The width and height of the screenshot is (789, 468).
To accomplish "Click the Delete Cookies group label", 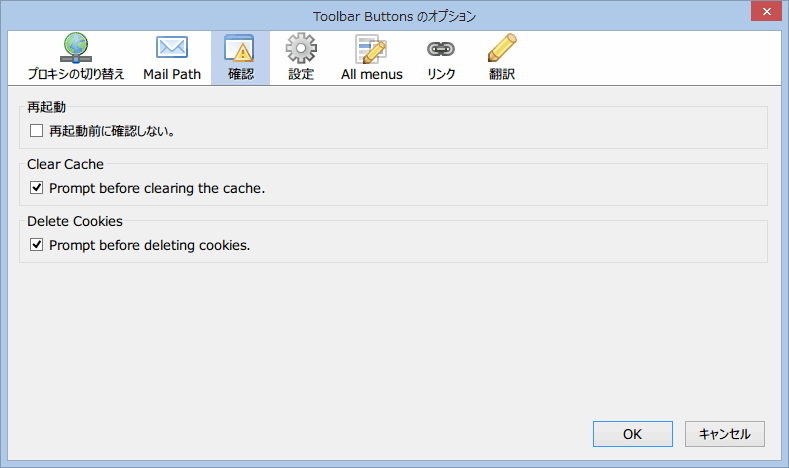I will point(75,221).
